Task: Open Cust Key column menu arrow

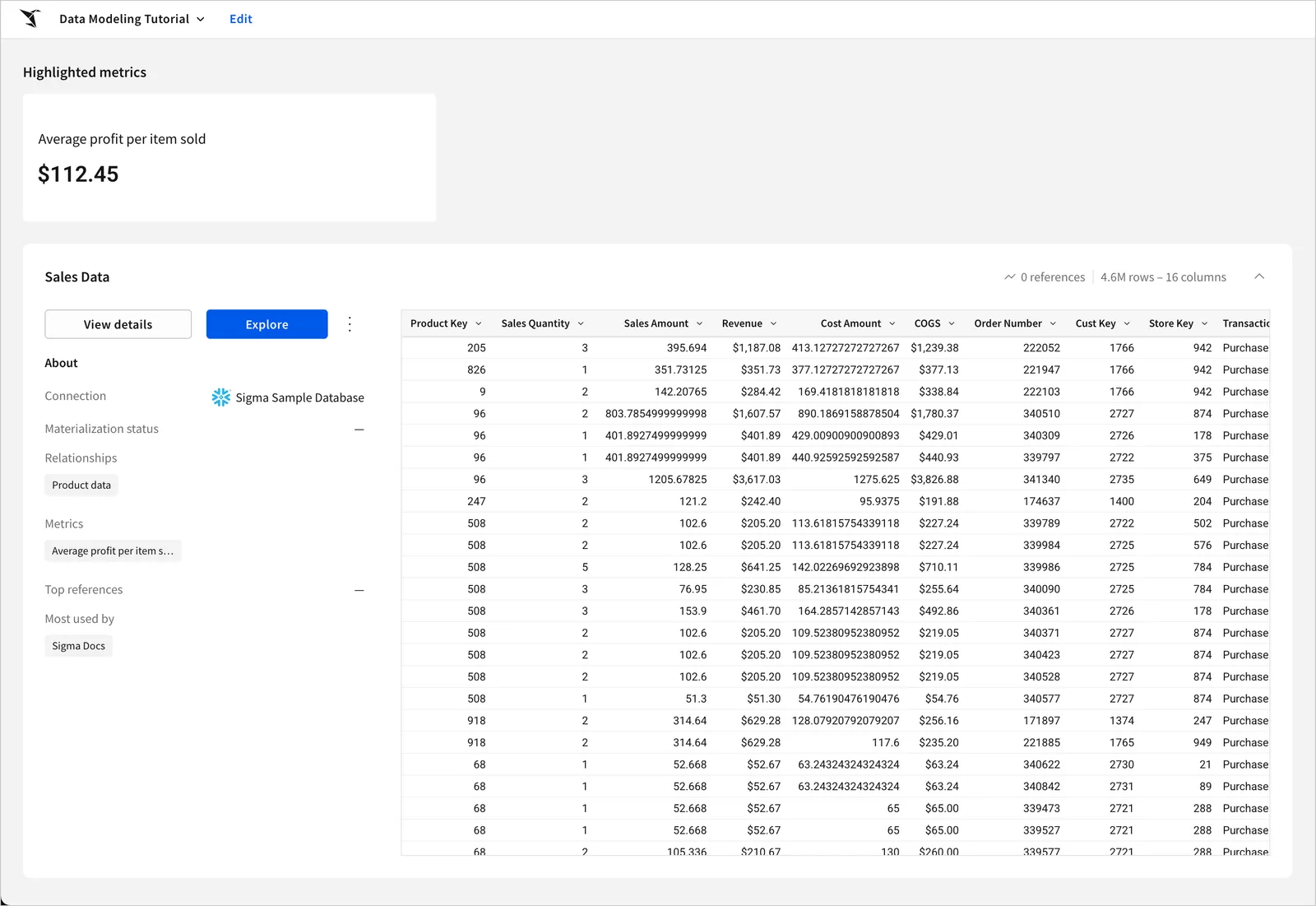Action: [x=1127, y=323]
